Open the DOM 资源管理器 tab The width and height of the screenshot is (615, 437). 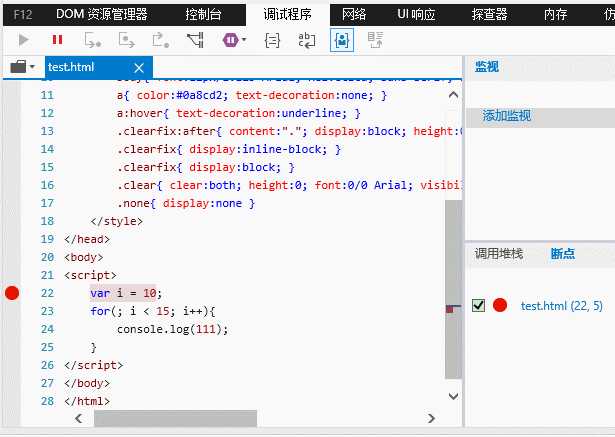click(x=102, y=15)
